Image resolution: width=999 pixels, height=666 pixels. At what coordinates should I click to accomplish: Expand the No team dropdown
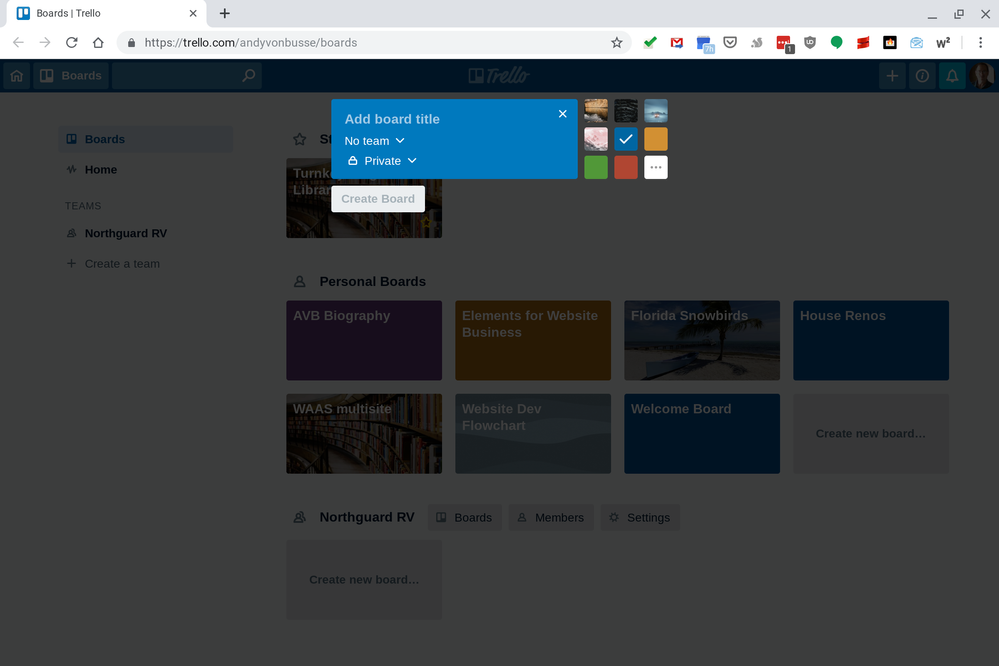tap(375, 141)
